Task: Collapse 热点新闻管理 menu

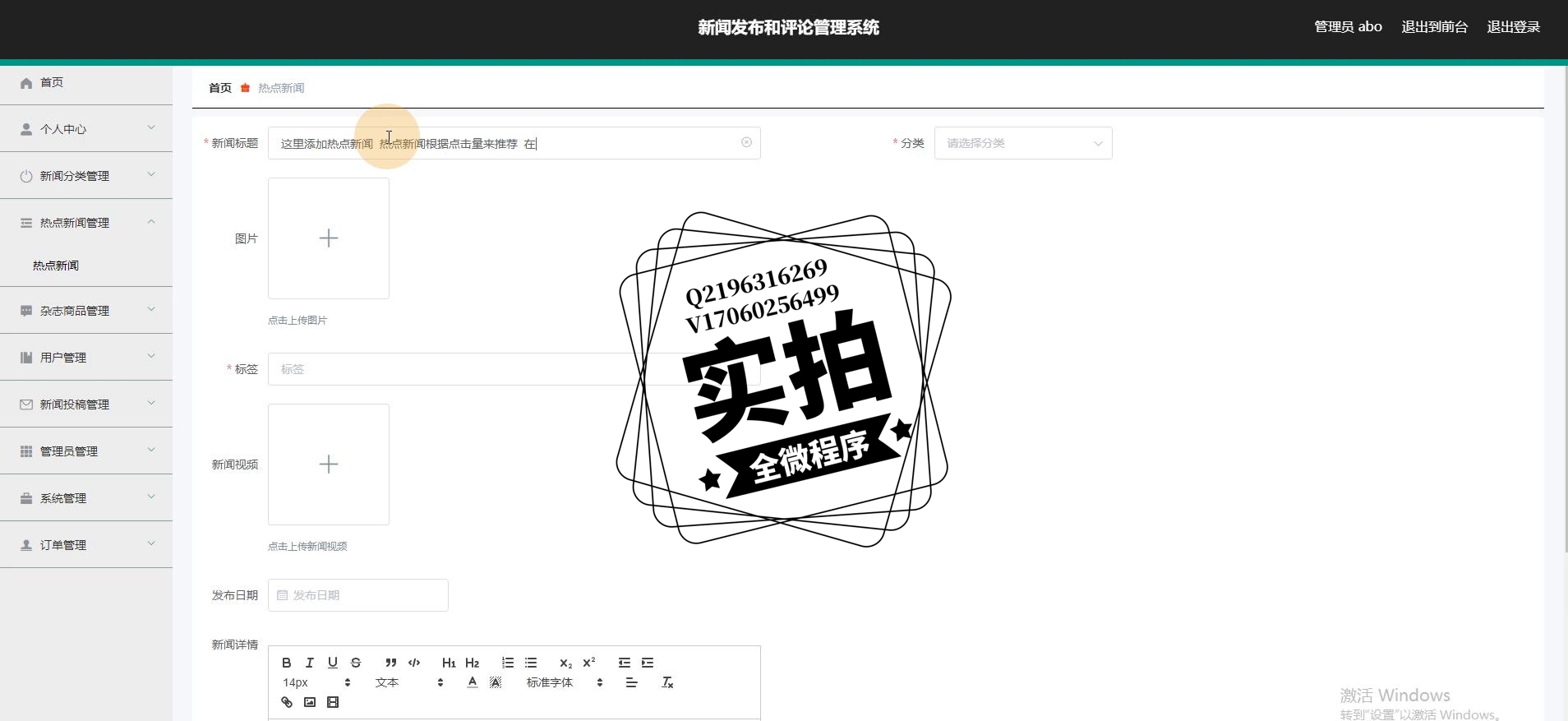Action: pyautogui.click(x=86, y=223)
